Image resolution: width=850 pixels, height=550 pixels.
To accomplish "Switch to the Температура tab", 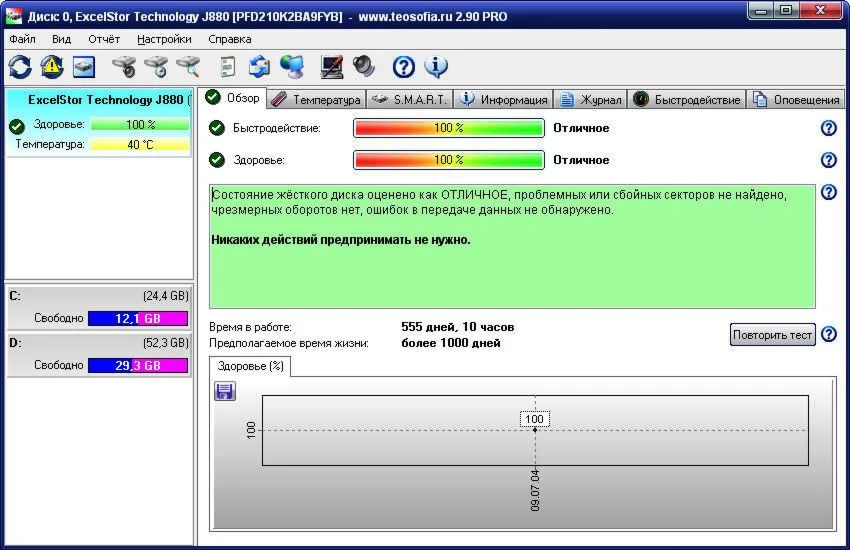I will [316, 100].
